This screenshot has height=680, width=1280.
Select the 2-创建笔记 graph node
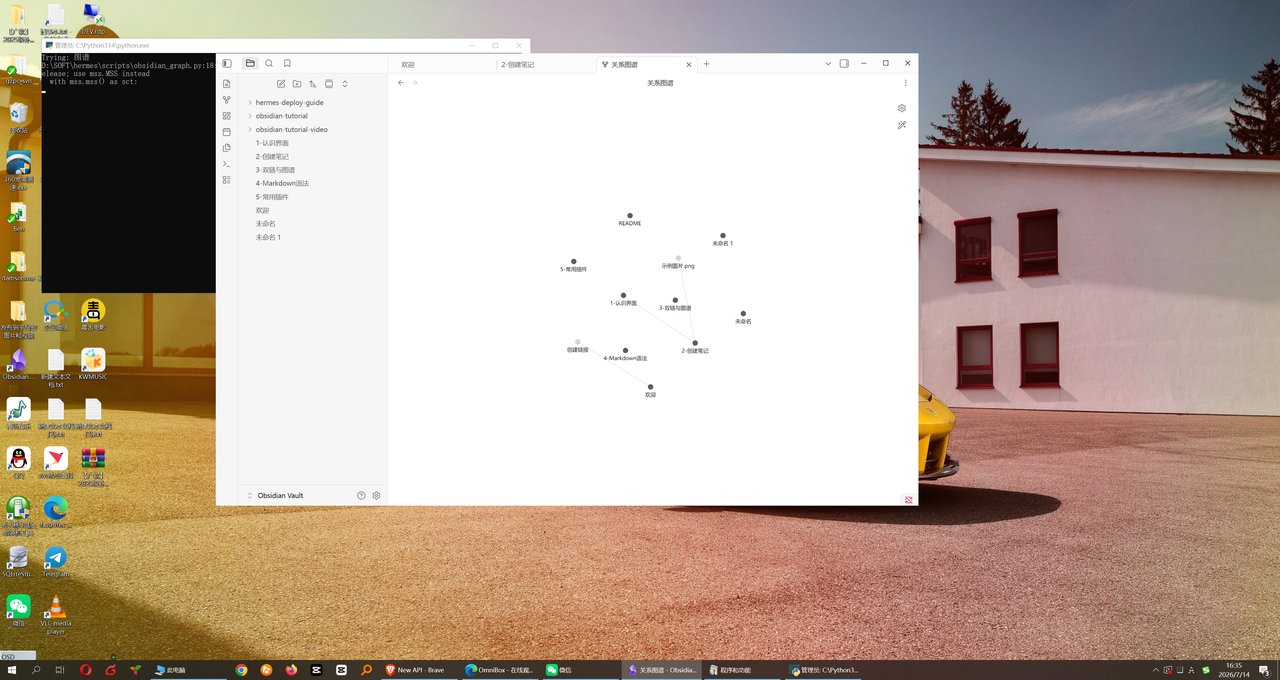coord(695,343)
